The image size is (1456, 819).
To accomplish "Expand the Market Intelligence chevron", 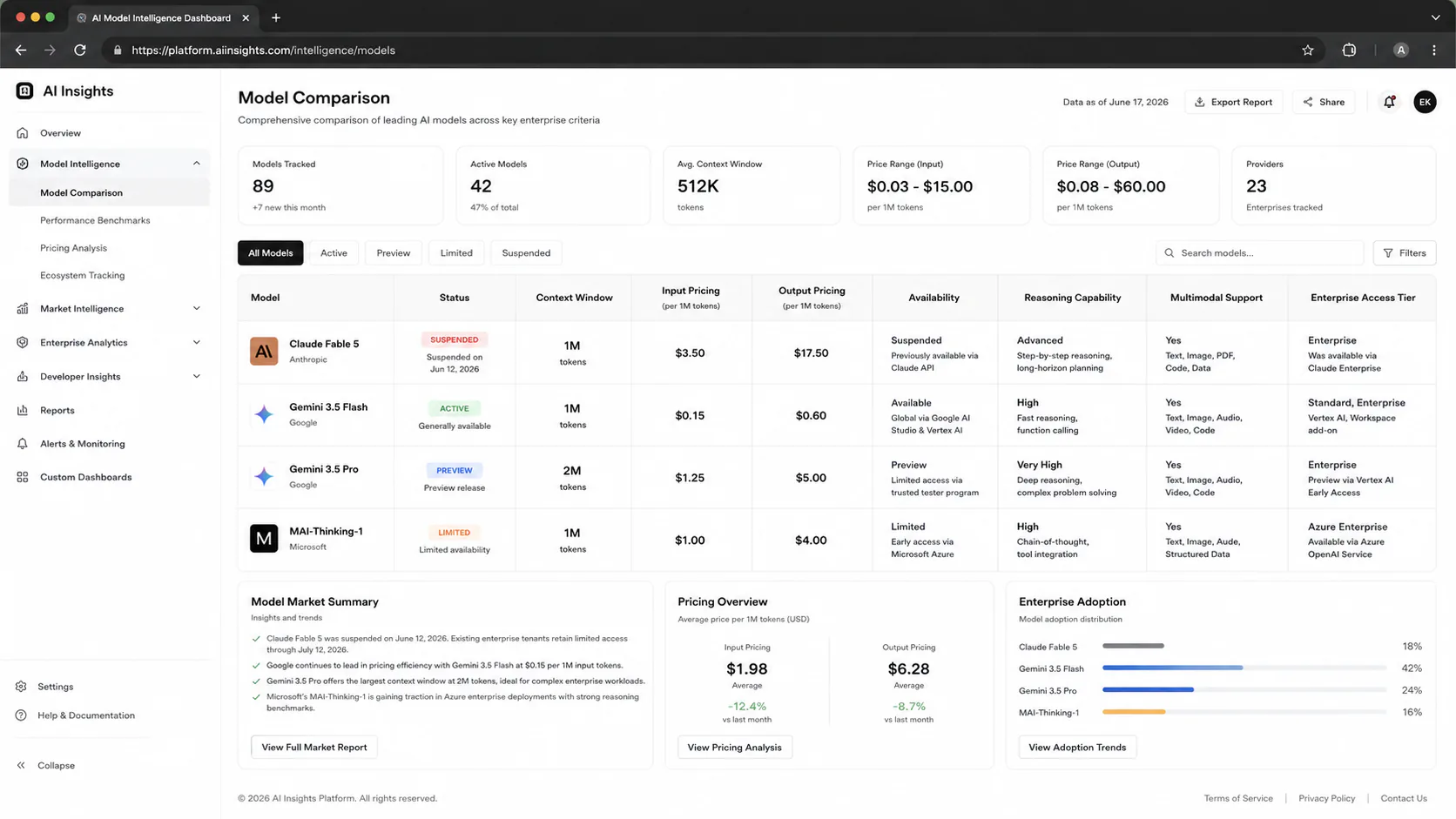I will pyautogui.click(x=197, y=309).
